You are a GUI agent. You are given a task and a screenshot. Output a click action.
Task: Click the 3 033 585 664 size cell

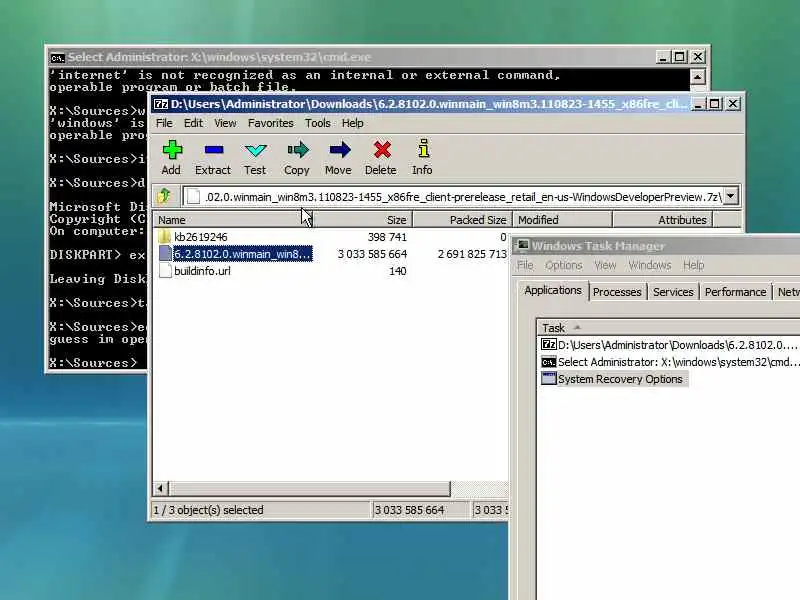point(372,254)
